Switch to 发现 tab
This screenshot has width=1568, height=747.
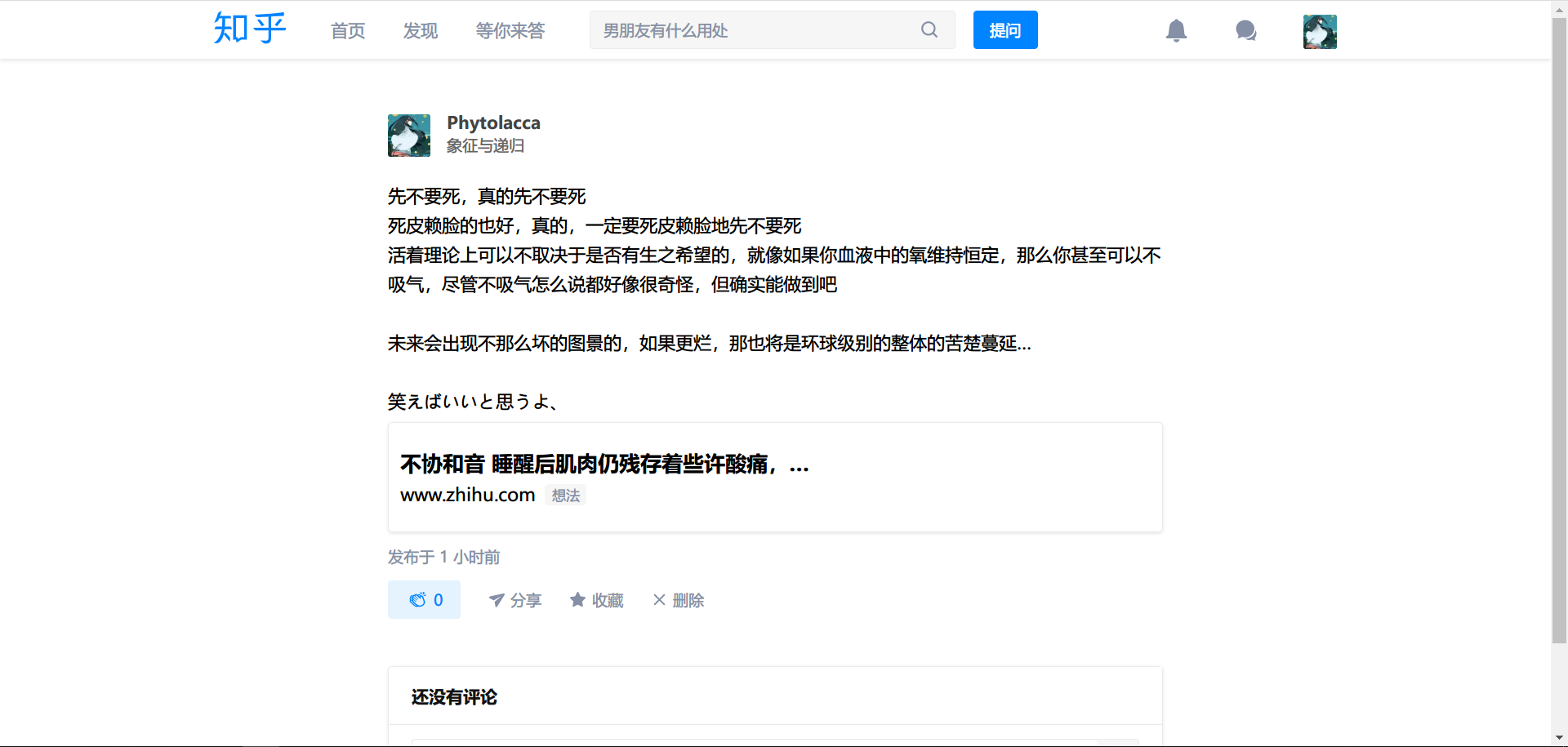(421, 31)
